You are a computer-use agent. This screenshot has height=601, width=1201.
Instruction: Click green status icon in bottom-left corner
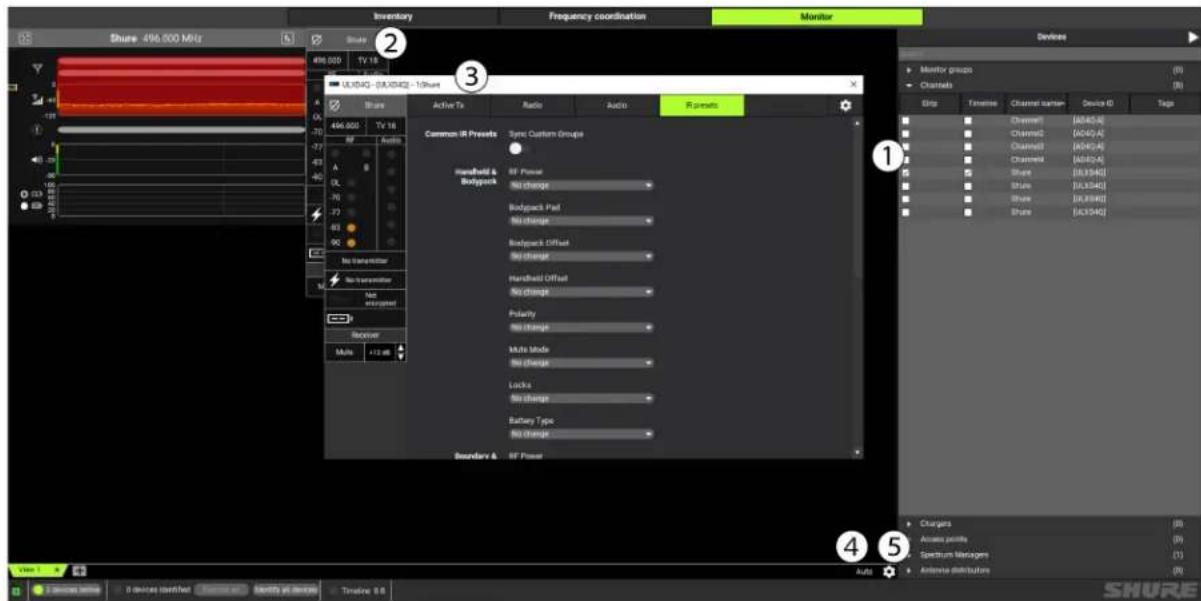click(15, 590)
